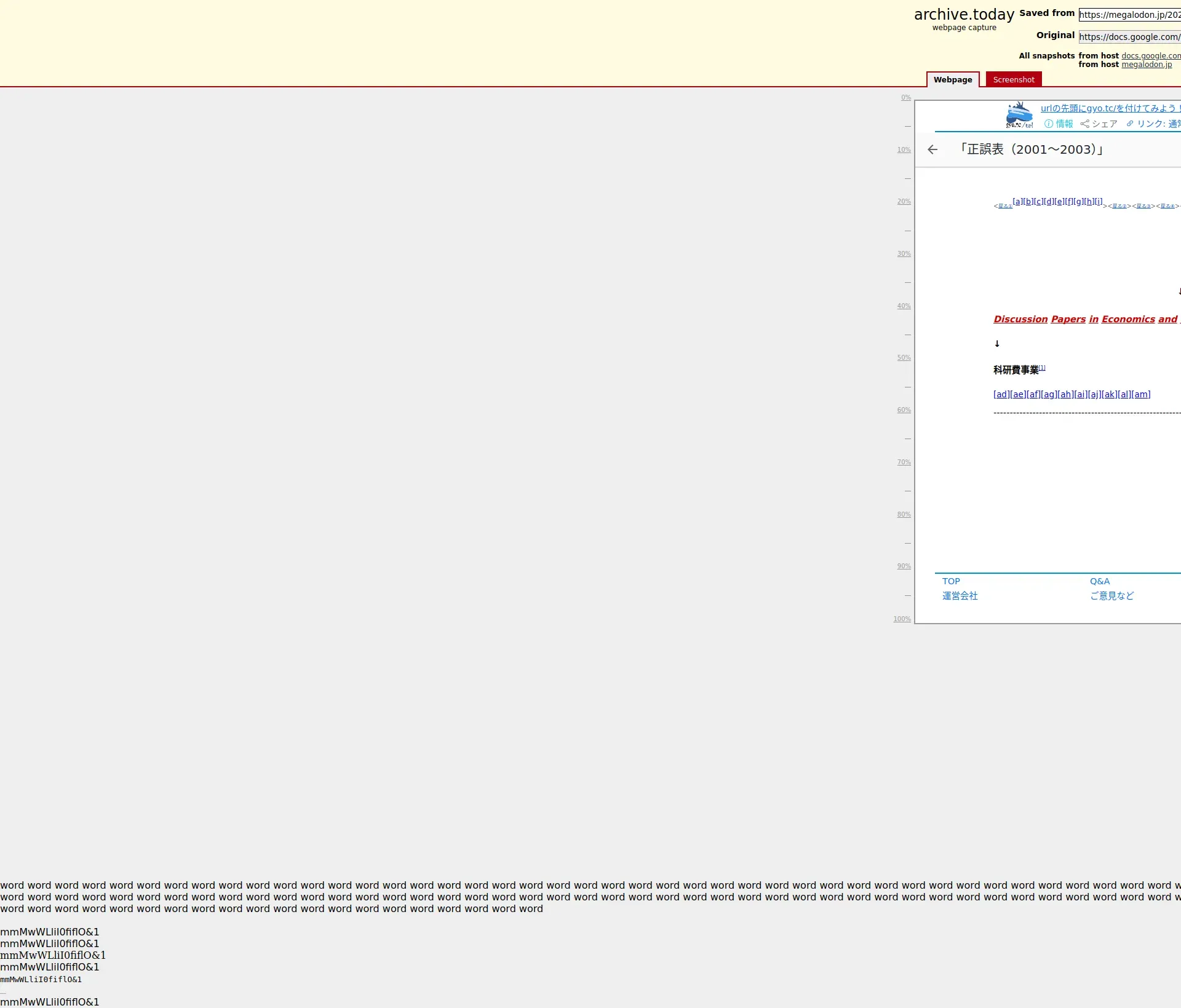Open the ご意見など footer link
The height and width of the screenshot is (1008, 1181).
[1111, 595]
